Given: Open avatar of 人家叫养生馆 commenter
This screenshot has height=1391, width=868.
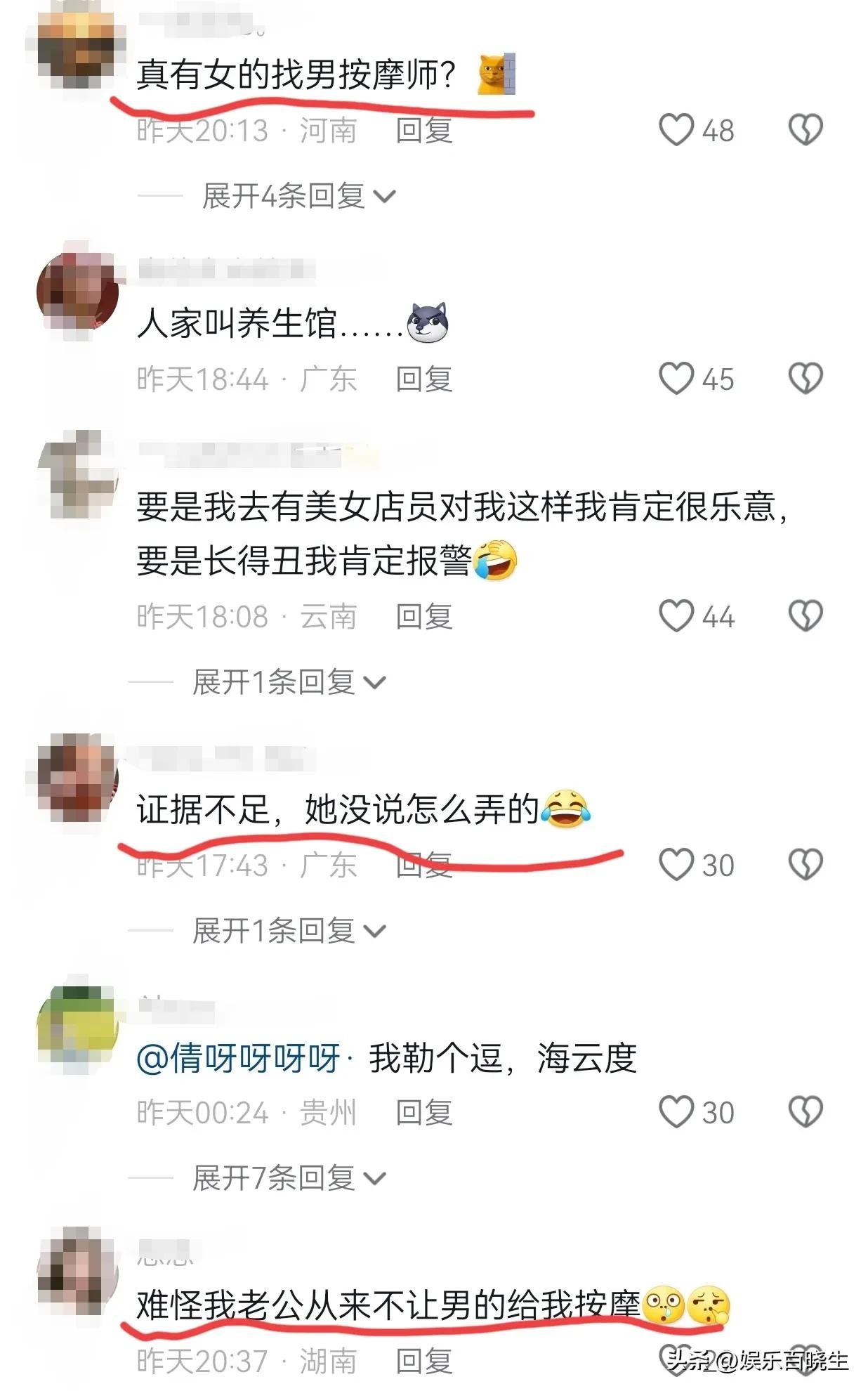Looking at the screenshot, I should [77, 291].
